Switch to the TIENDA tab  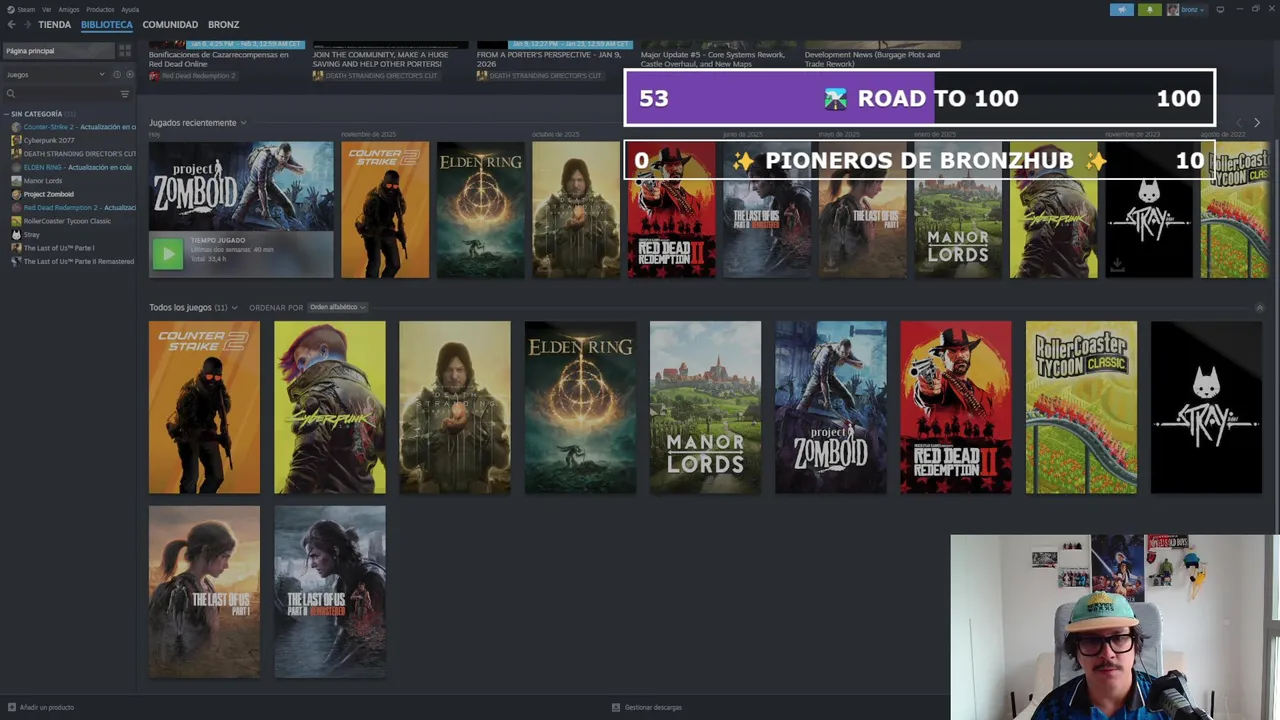click(x=54, y=24)
